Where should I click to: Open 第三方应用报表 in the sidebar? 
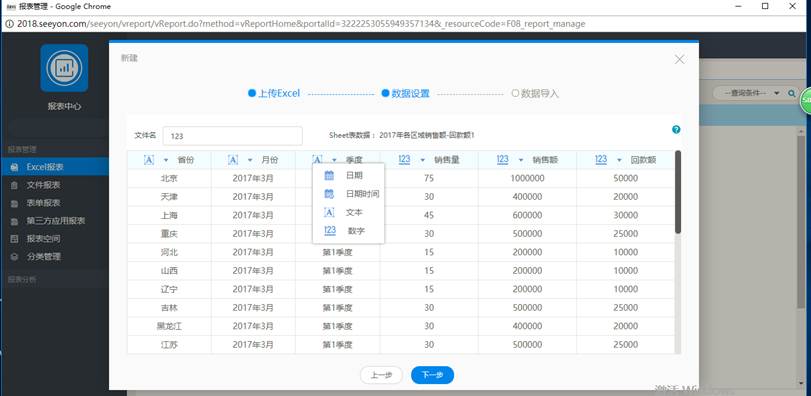click(x=54, y=221)
